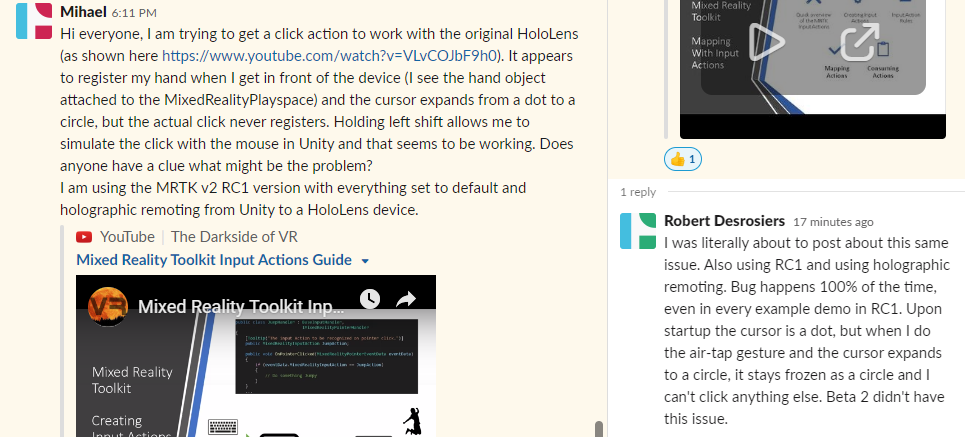
Task: Open the youtube.com/watch?v=VLvCOJbF9h0 link
Action: point(329,56)
